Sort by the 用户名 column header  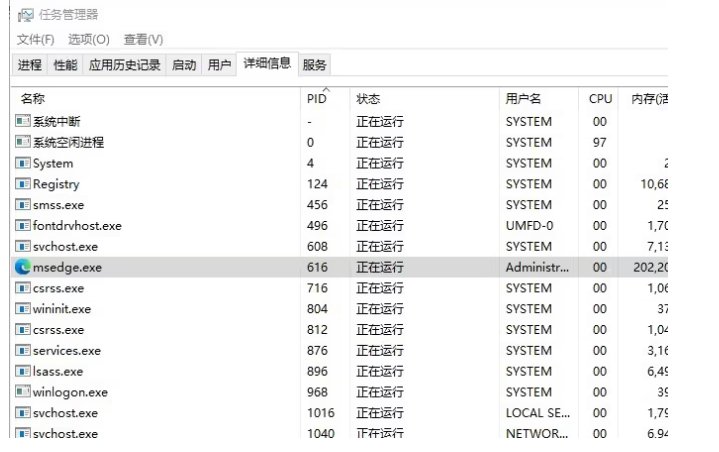coord(539,98)
